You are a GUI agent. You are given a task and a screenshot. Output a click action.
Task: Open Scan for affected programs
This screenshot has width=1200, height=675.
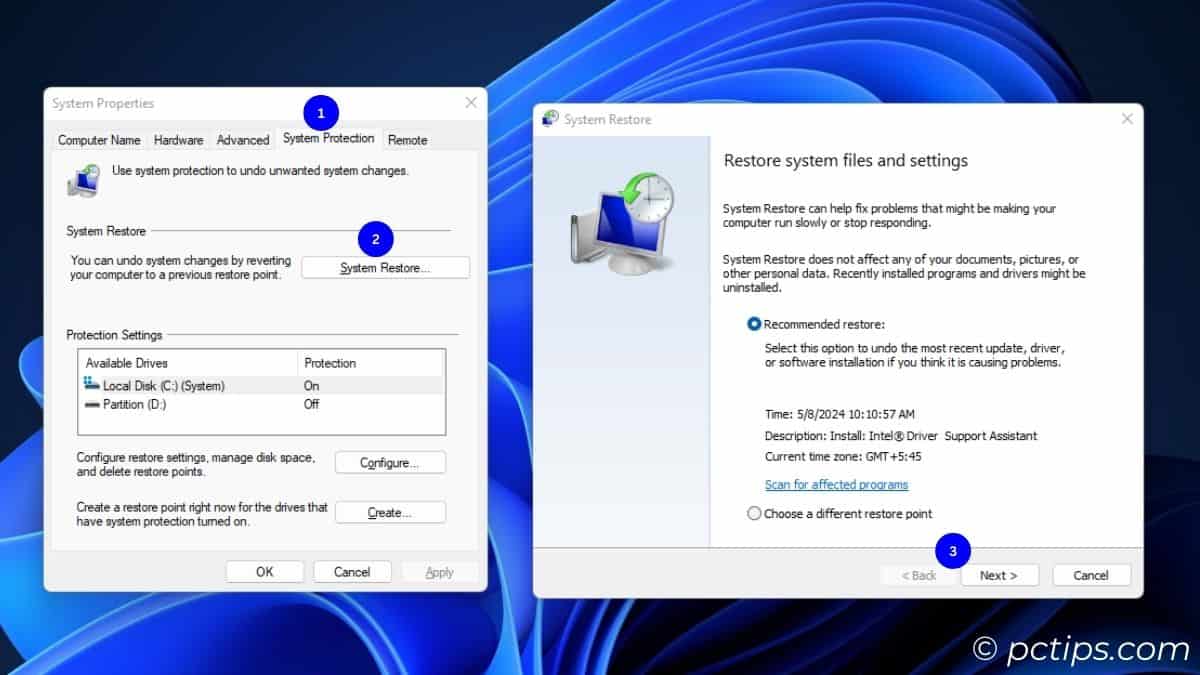click(x=836, y=484)
